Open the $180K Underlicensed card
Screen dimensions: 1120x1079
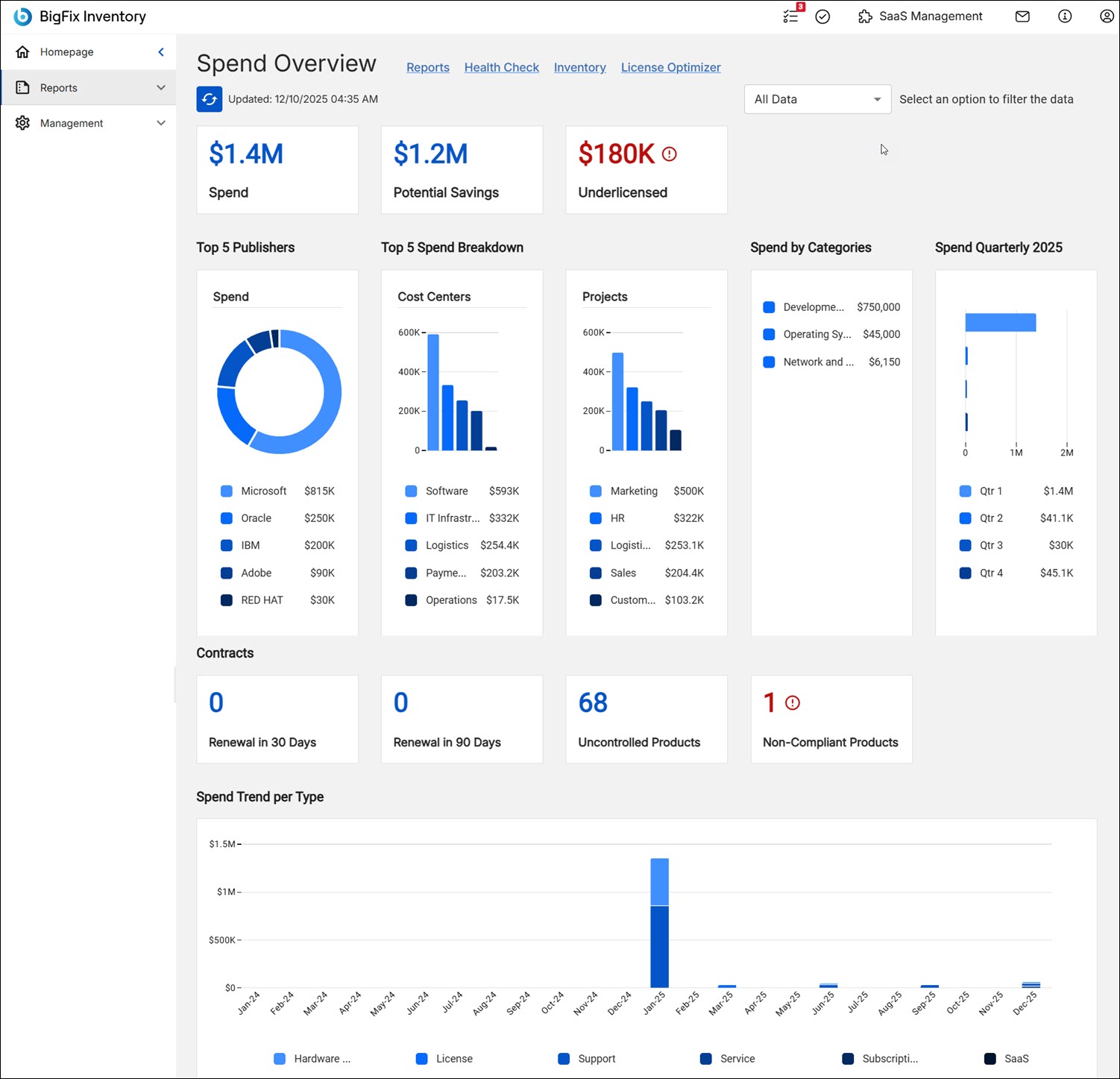tap(646, 170)
